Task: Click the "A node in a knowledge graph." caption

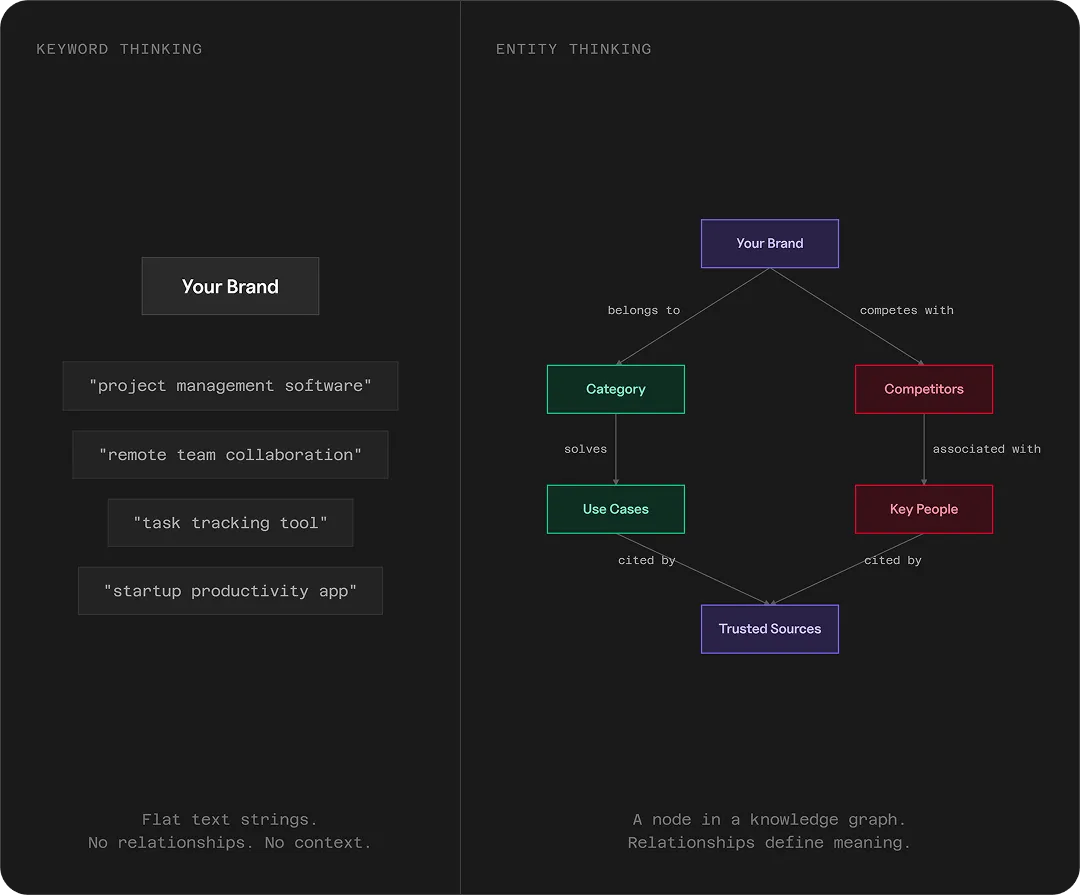Action: (769, 819)
